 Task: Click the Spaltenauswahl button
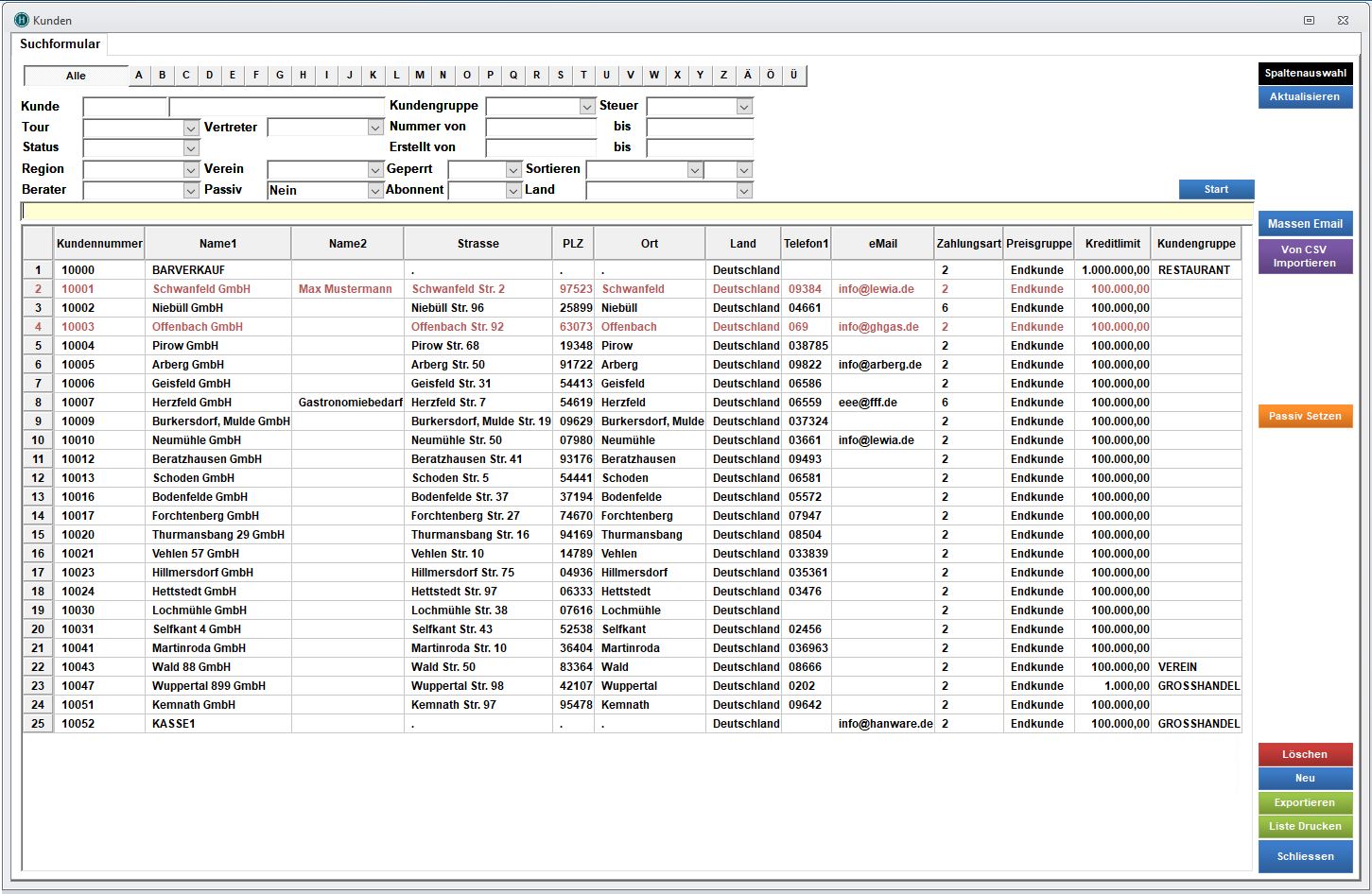point(1305,74)
